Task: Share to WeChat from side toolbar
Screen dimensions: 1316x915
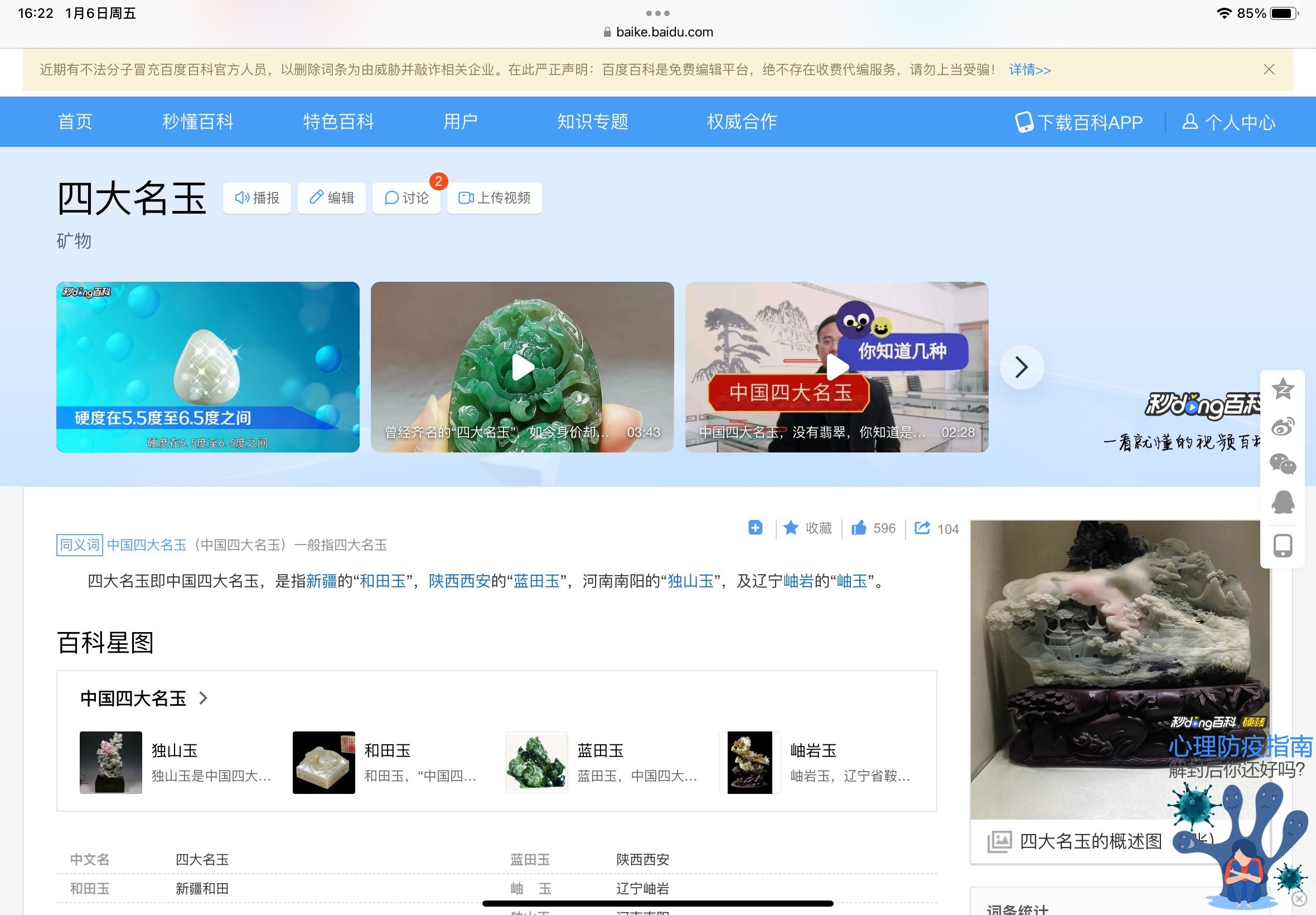Action: (x=1283, y=464)
